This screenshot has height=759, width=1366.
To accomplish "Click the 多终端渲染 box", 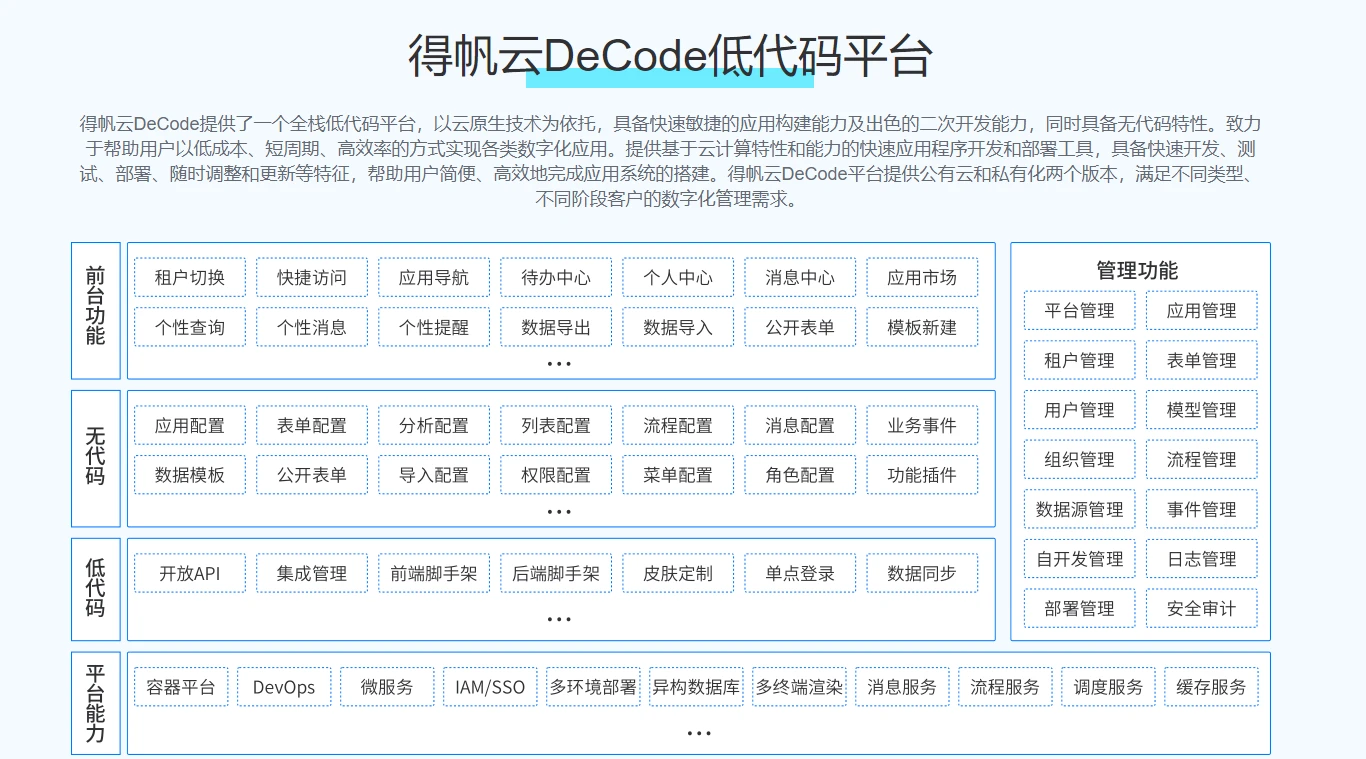I will pyautogui.click(x=799, y=688).
